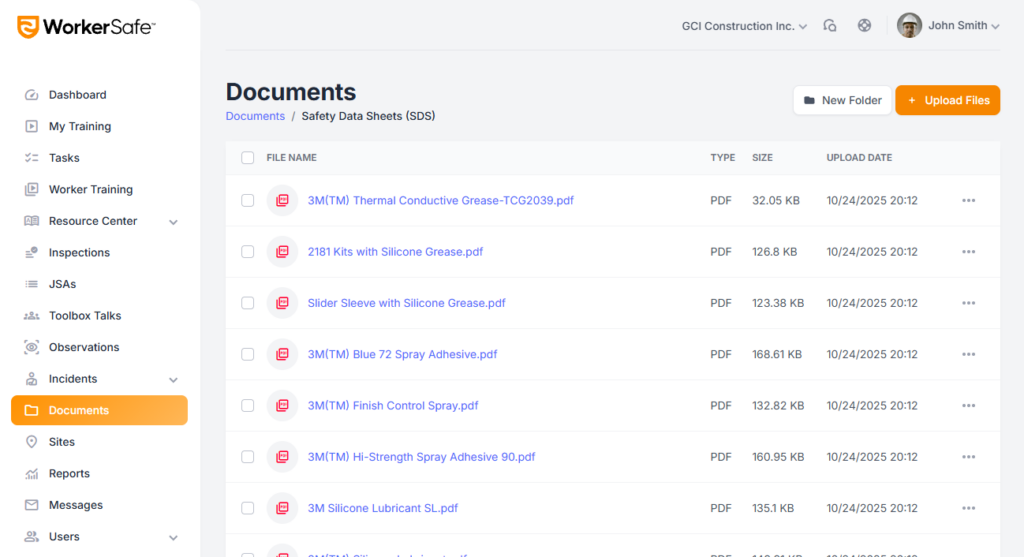Select checkbox for Finish Control Spray.pdf
The image size is (1024, 557).
tap(248, 406)
